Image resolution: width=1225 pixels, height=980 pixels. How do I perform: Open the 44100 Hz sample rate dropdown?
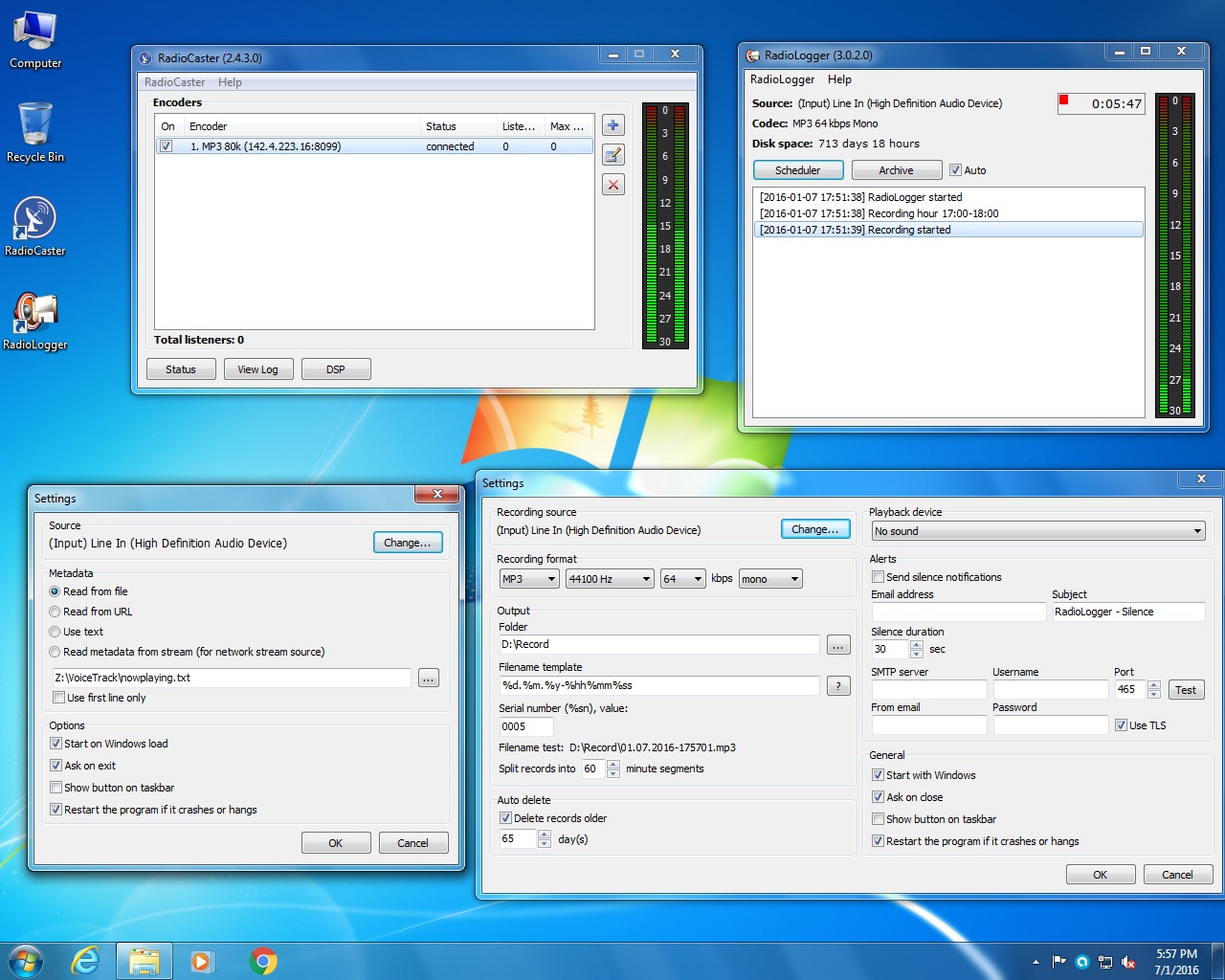[x=610, y=579]
